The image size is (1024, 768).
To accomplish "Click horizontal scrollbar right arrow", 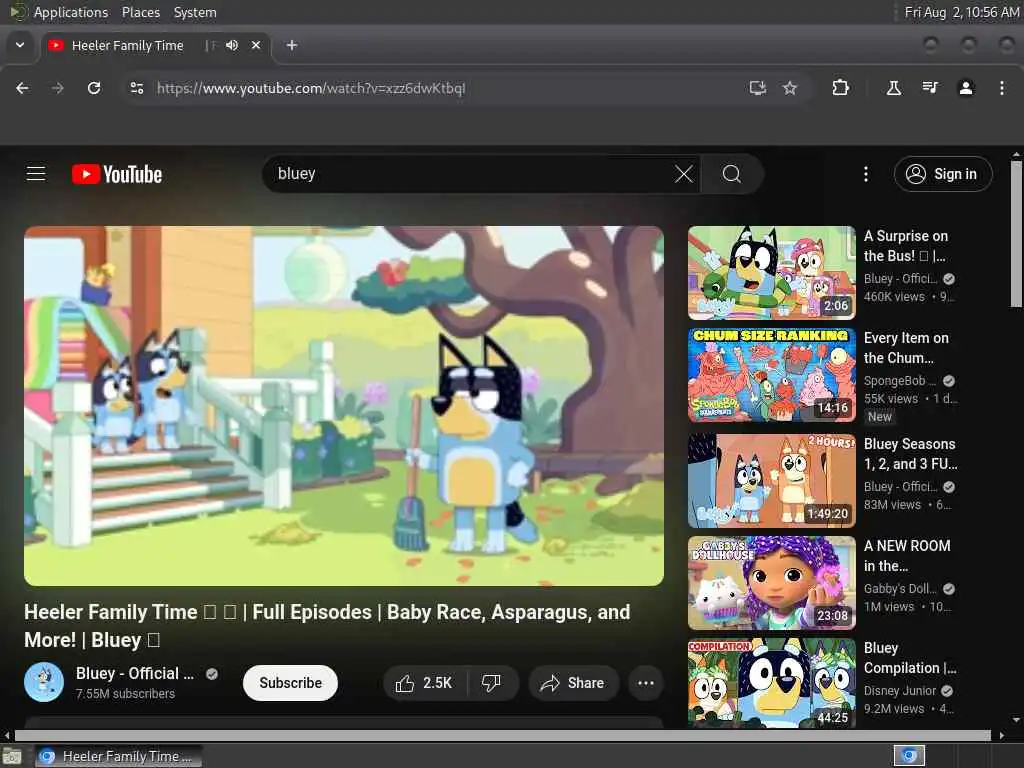I will (x=1002, y=735).
